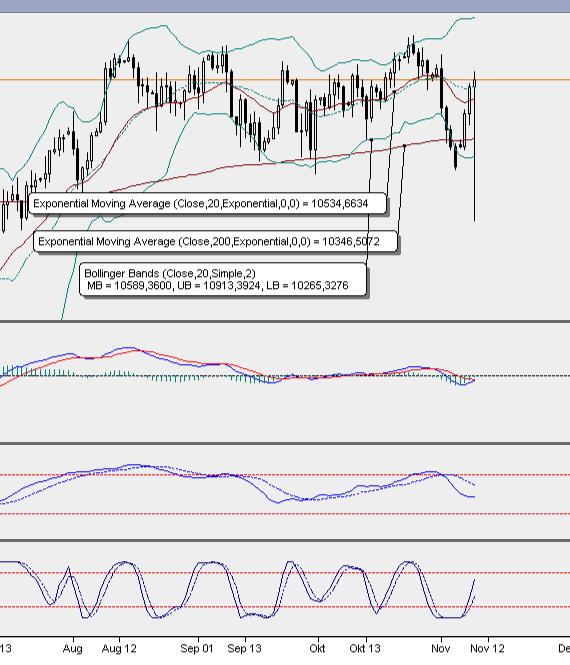The width and height of the screenshot is (570, 665).
Task: Click the 'Aug 12' date label on the axis
Action: click(x=119, y=648)
